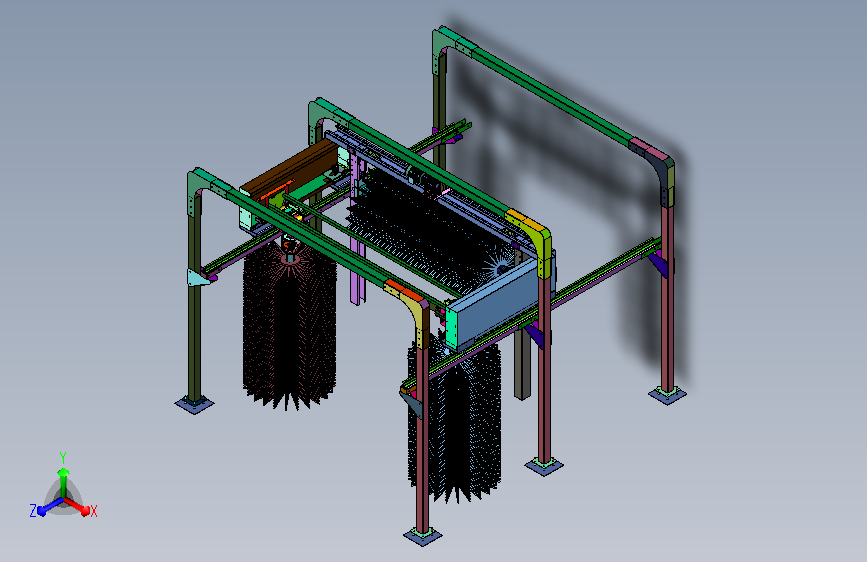
Task: Select the left hanging vertical black brush
Action: [289, 326]
